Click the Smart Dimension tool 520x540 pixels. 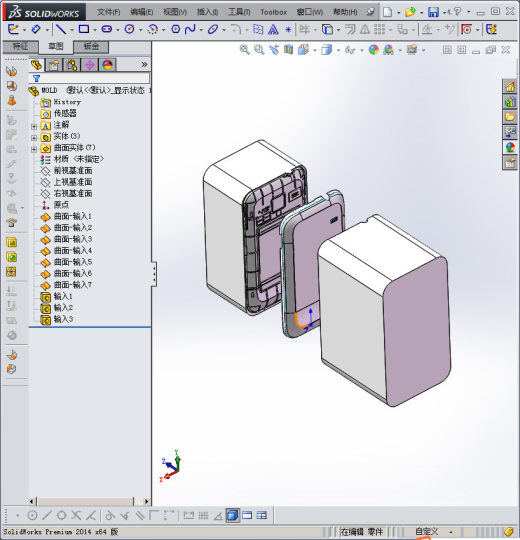click(35, 29)
